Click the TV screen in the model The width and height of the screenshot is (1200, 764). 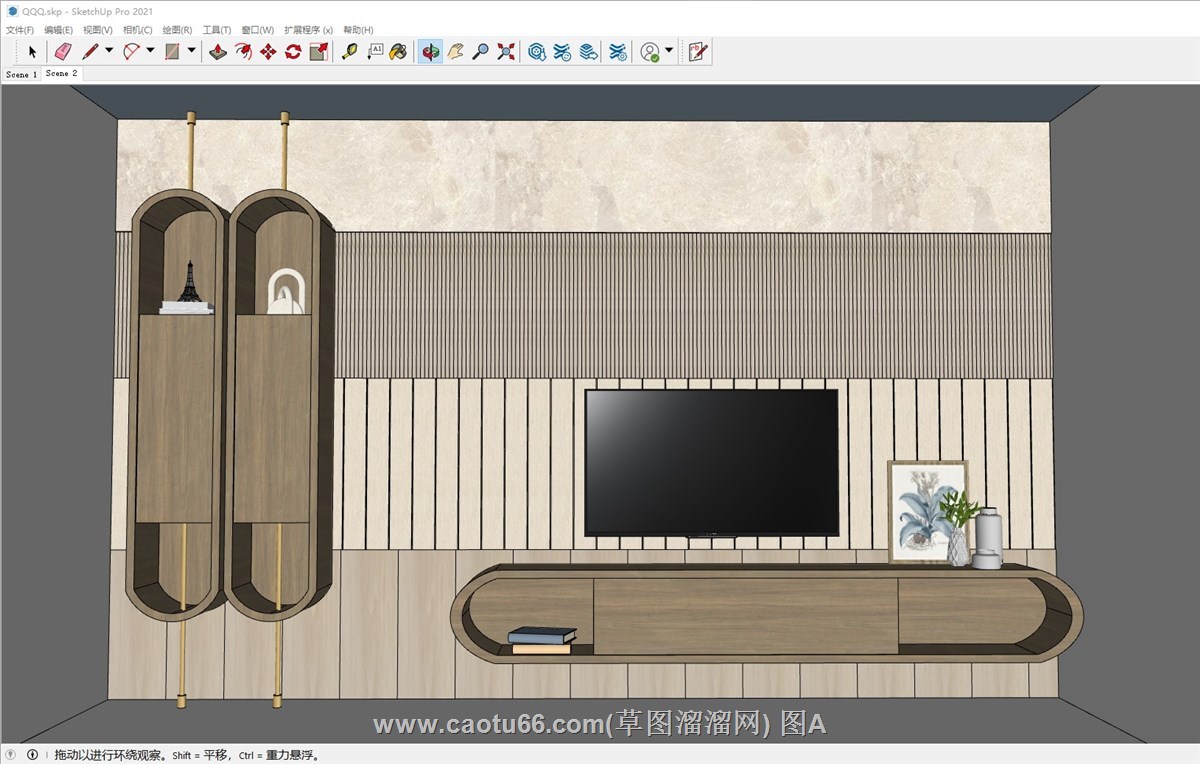pos(711,461)
